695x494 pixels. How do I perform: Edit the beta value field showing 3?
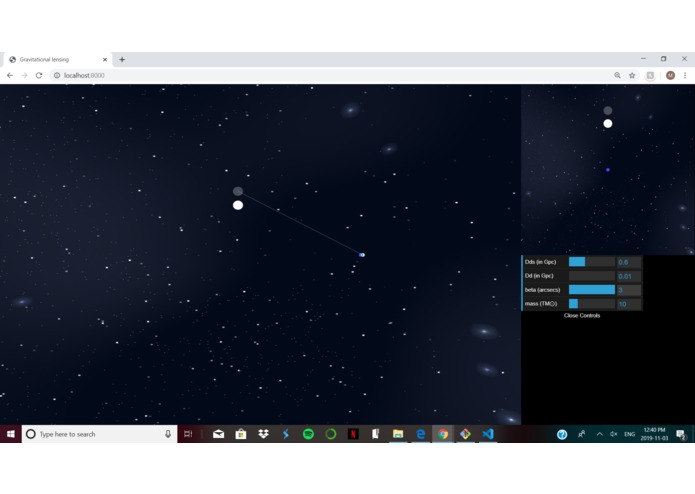coord(629,290)
